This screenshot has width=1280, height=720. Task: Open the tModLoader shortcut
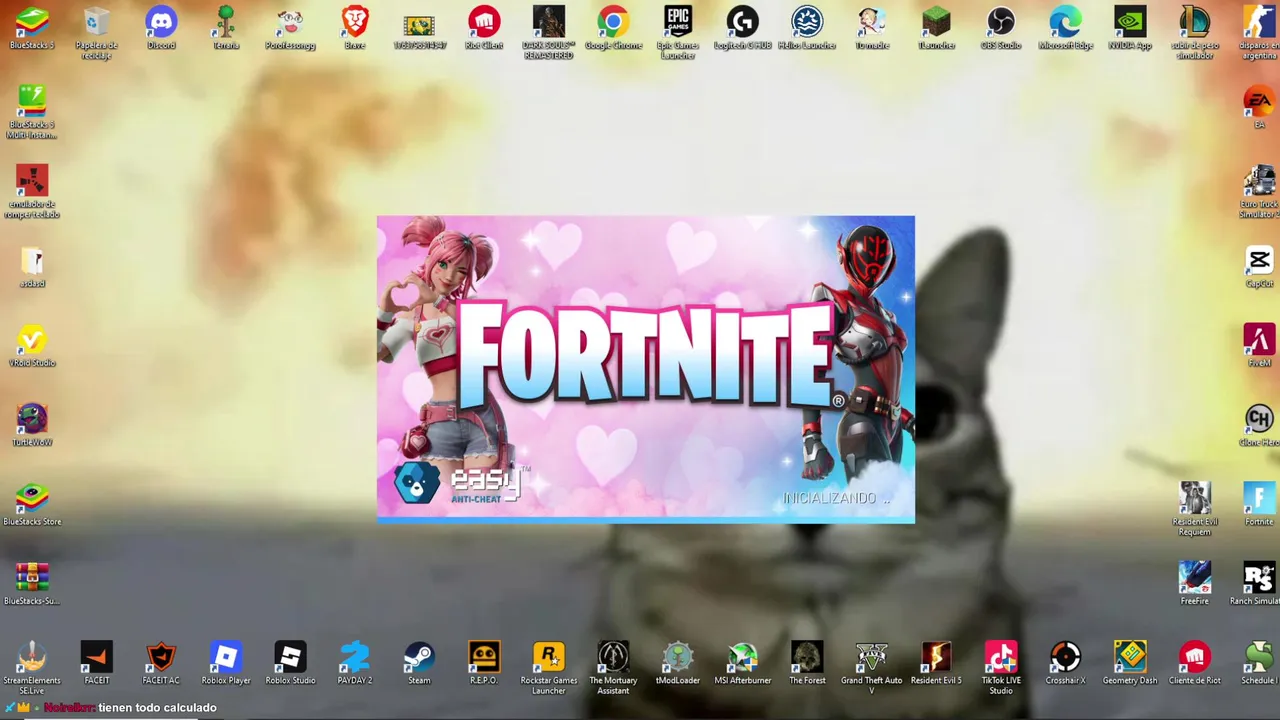pyautogui.click(x=678, y=663)
